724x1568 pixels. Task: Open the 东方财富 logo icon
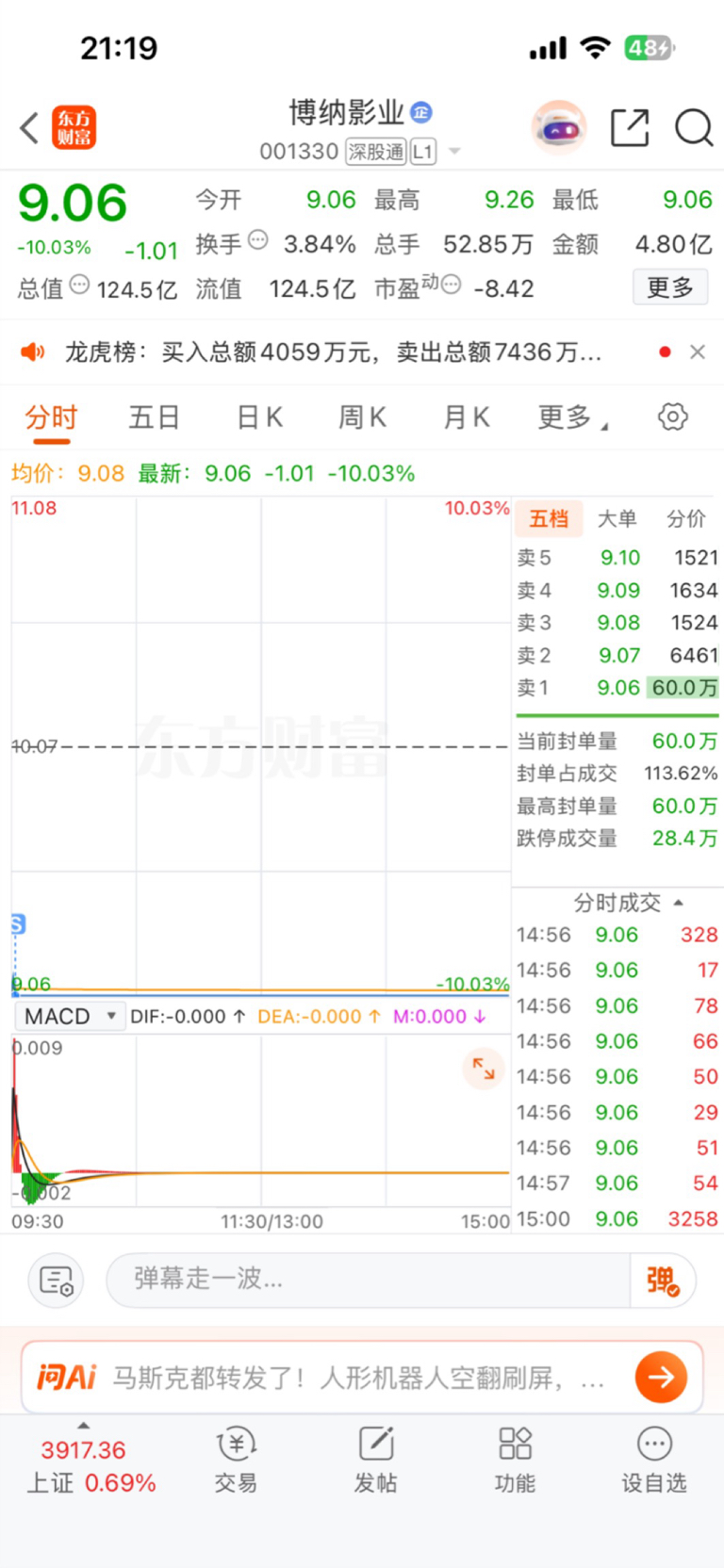(74, 128)
